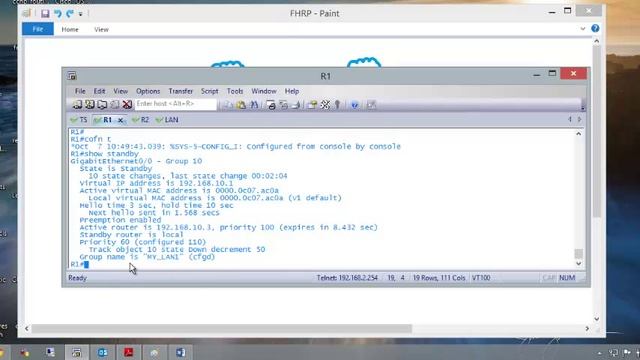
Task: Open the File menu in SecureCRT
Action: (x=80, y=91)
